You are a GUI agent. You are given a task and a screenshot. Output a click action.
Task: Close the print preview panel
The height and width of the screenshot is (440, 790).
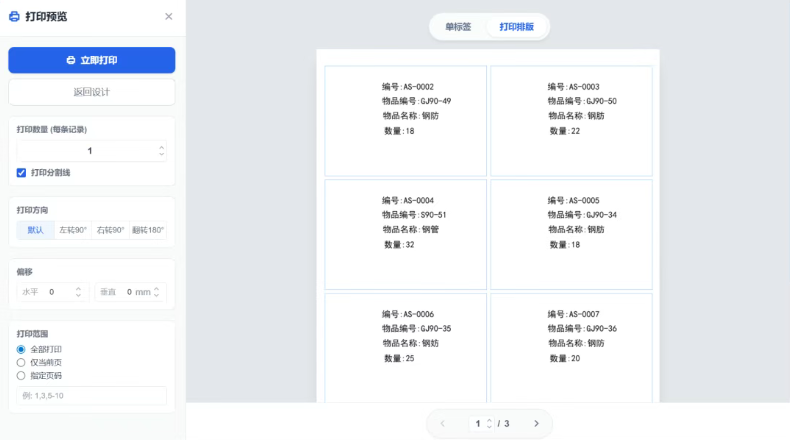pyautogui.click(x=169, y=17)
